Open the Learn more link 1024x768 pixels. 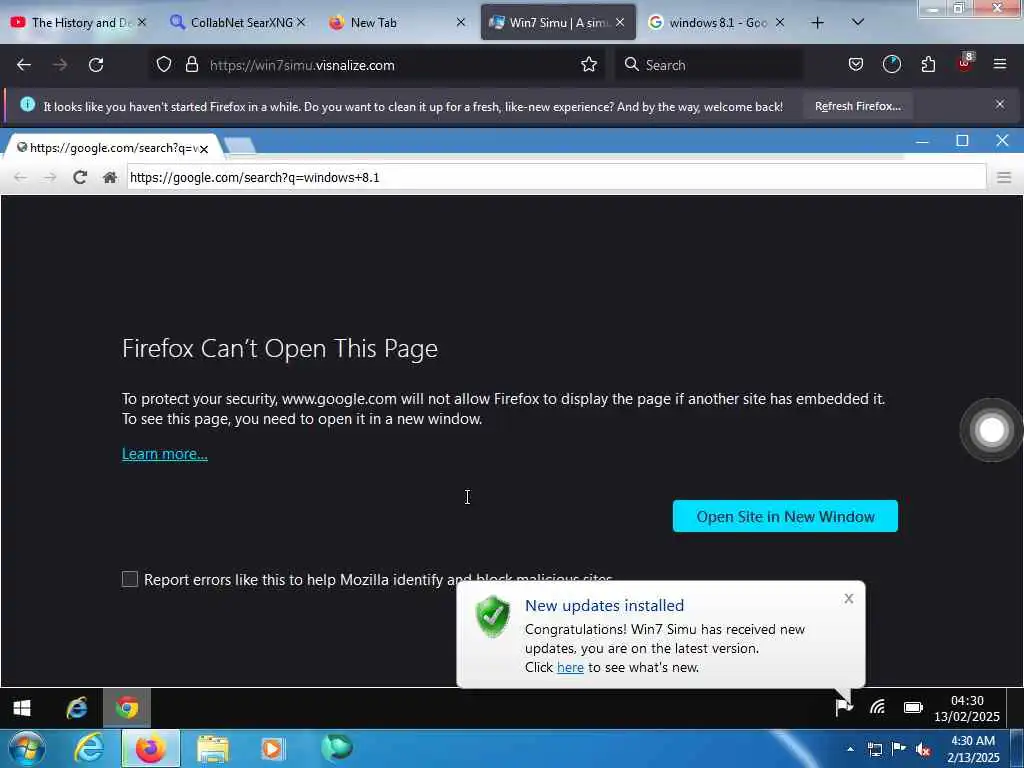165,454
